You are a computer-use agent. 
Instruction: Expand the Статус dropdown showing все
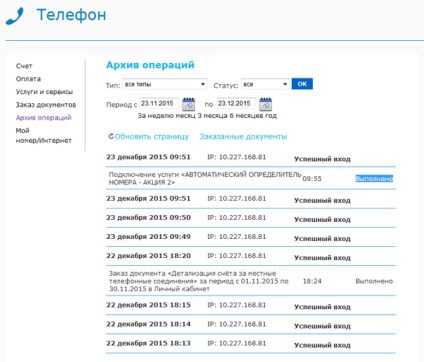[x=265, y=84]
